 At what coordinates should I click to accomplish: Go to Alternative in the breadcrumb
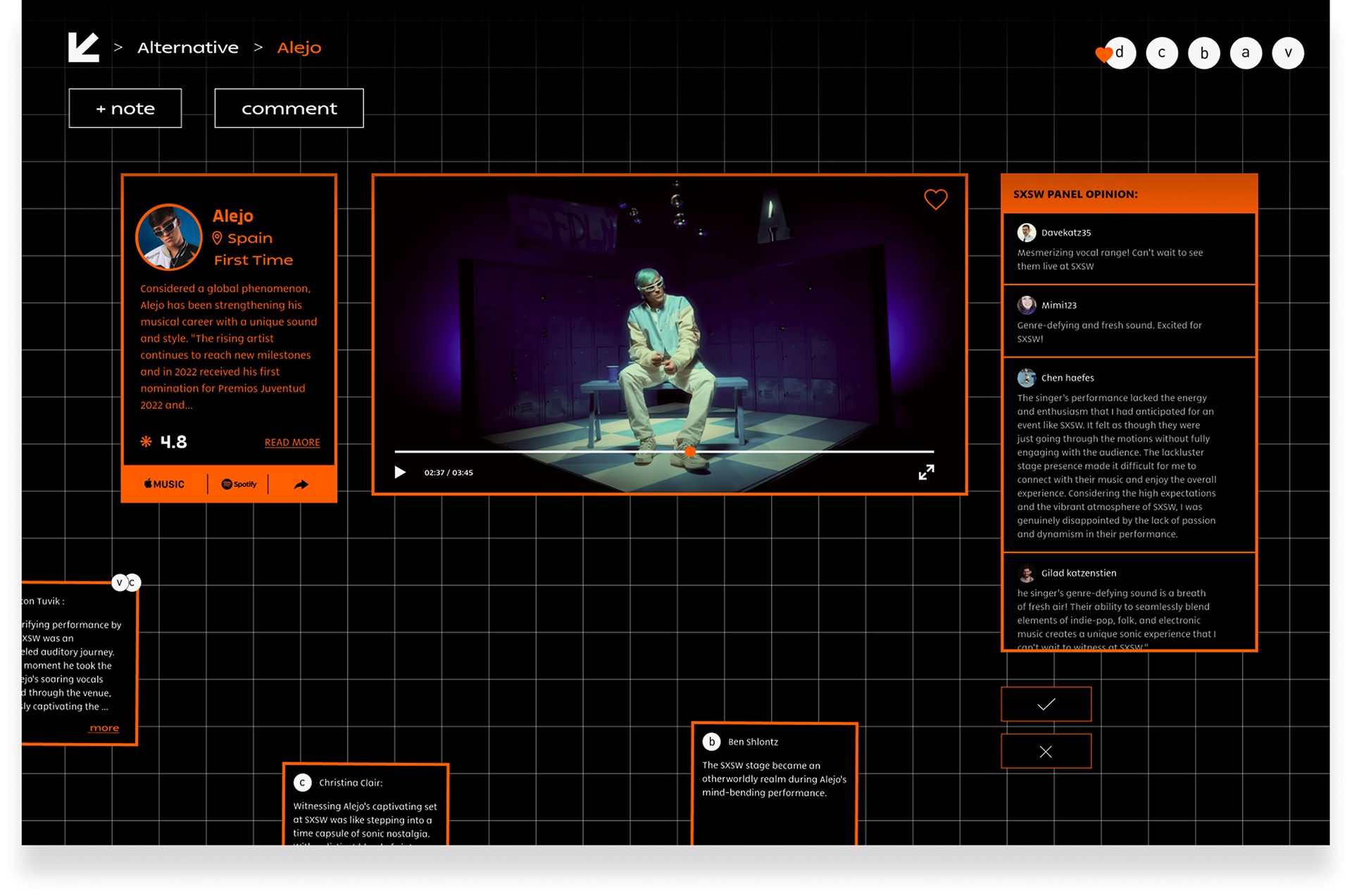[x=188, y=47]
